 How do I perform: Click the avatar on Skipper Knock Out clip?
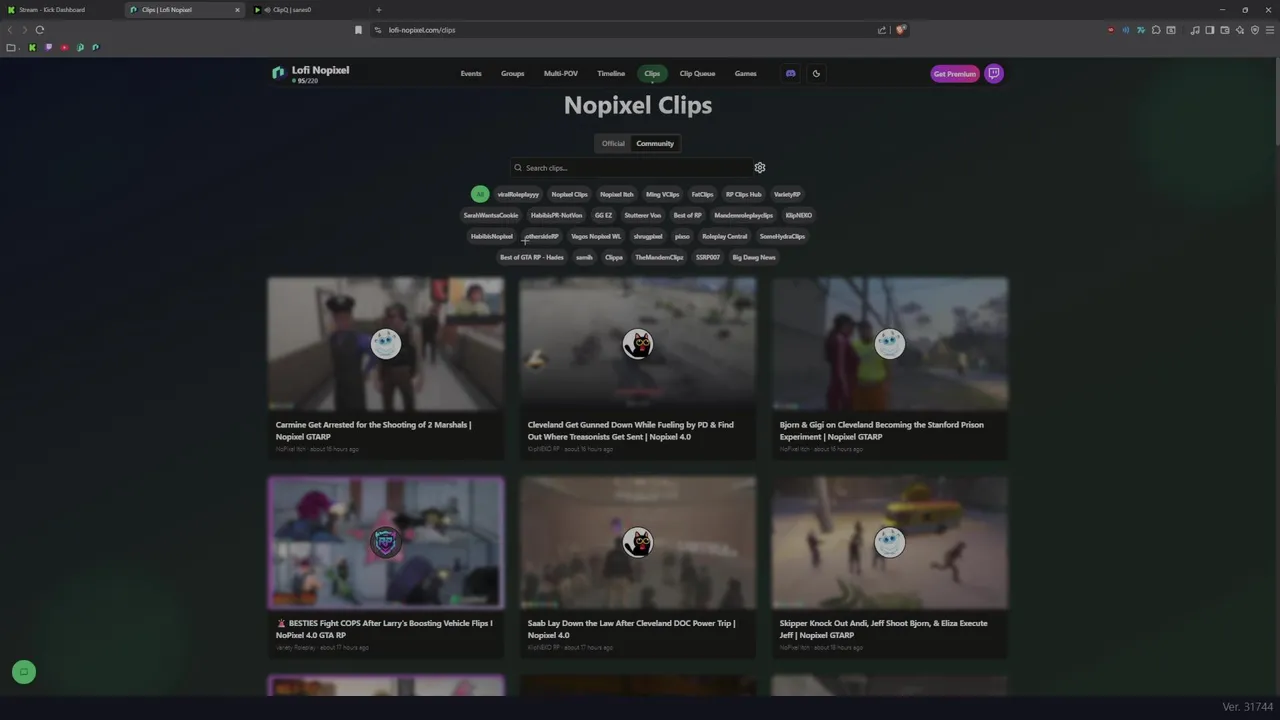(890, 542)
